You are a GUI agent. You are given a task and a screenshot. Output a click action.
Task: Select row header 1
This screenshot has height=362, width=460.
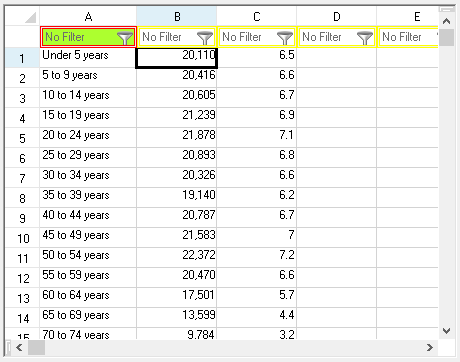pos(22,58)
